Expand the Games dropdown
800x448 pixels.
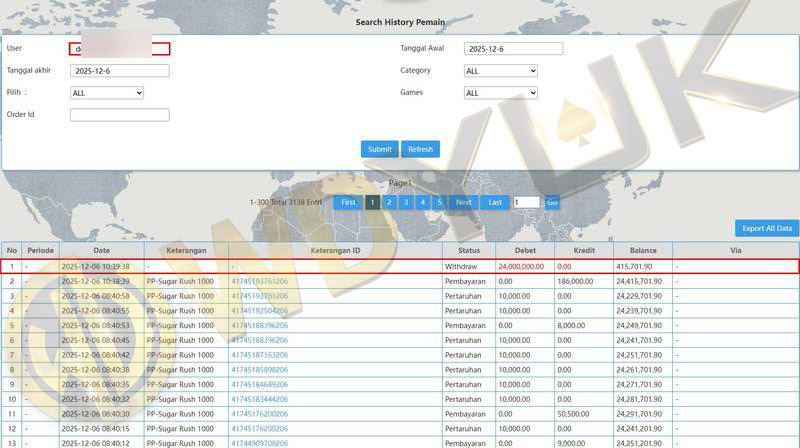point(501,93)
